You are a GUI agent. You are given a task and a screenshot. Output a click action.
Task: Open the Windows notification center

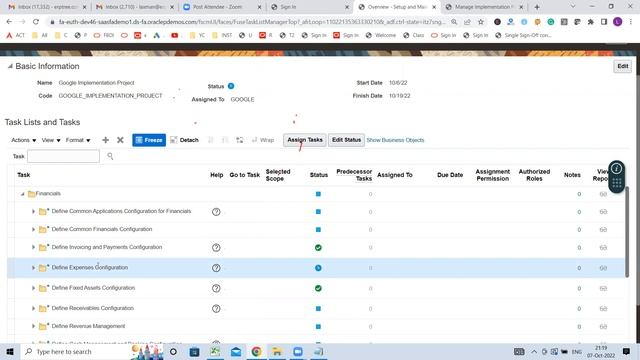[626, 351]
